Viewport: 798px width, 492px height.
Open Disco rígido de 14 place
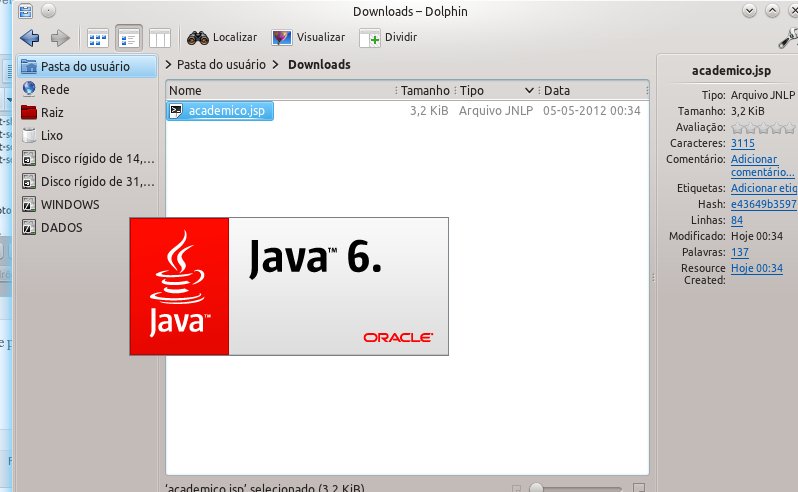pos(88,159)
